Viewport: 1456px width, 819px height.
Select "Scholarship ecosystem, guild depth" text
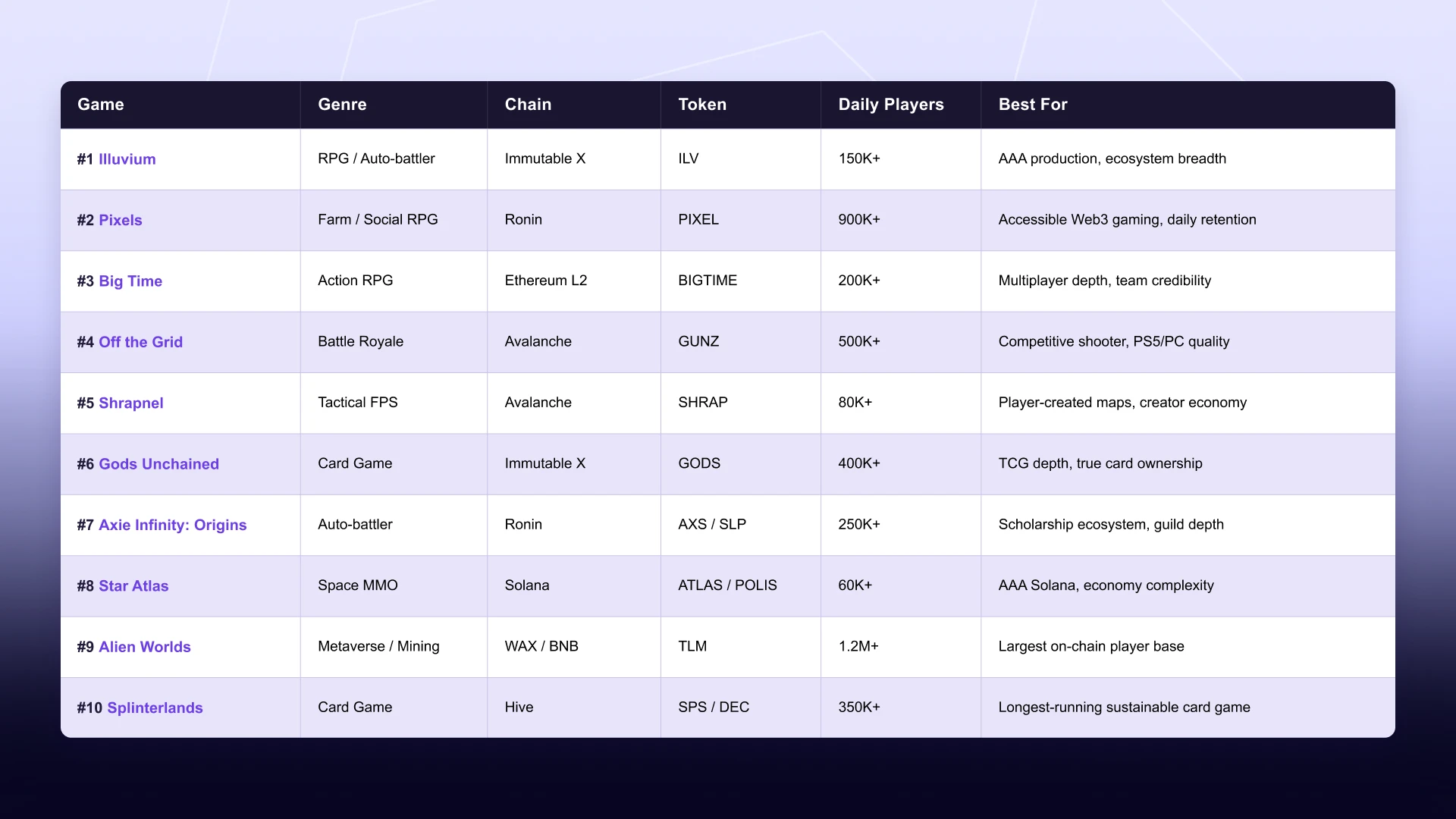point(1111,525)
